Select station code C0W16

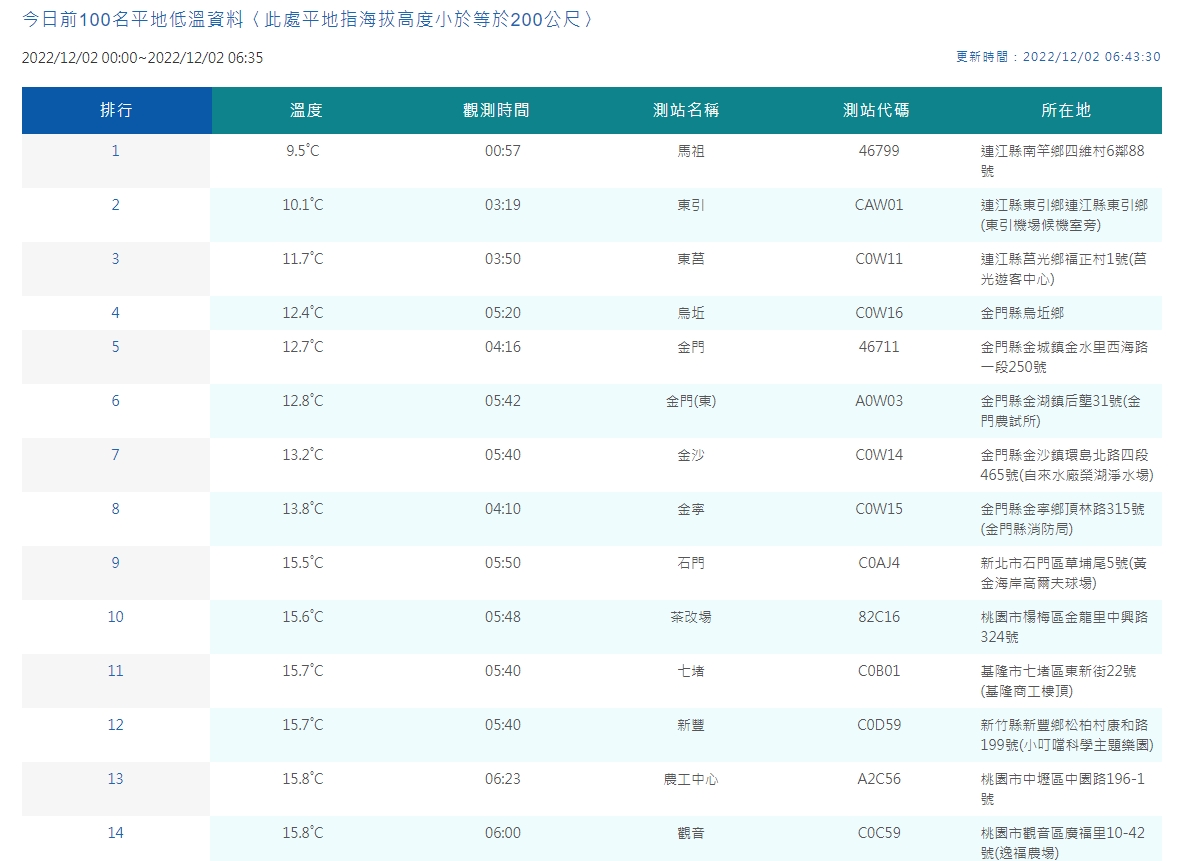tap(879, 313)
